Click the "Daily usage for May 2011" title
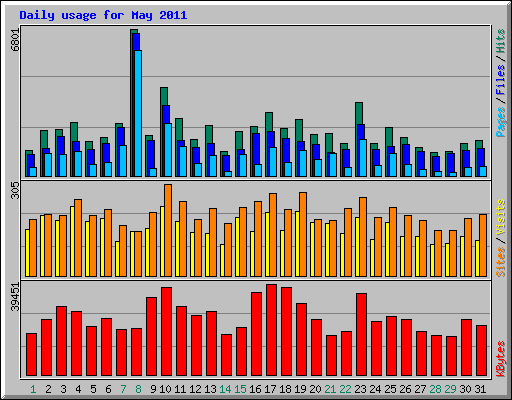Image resolution: width=512 pixels, height=400 pixels. 103,15
